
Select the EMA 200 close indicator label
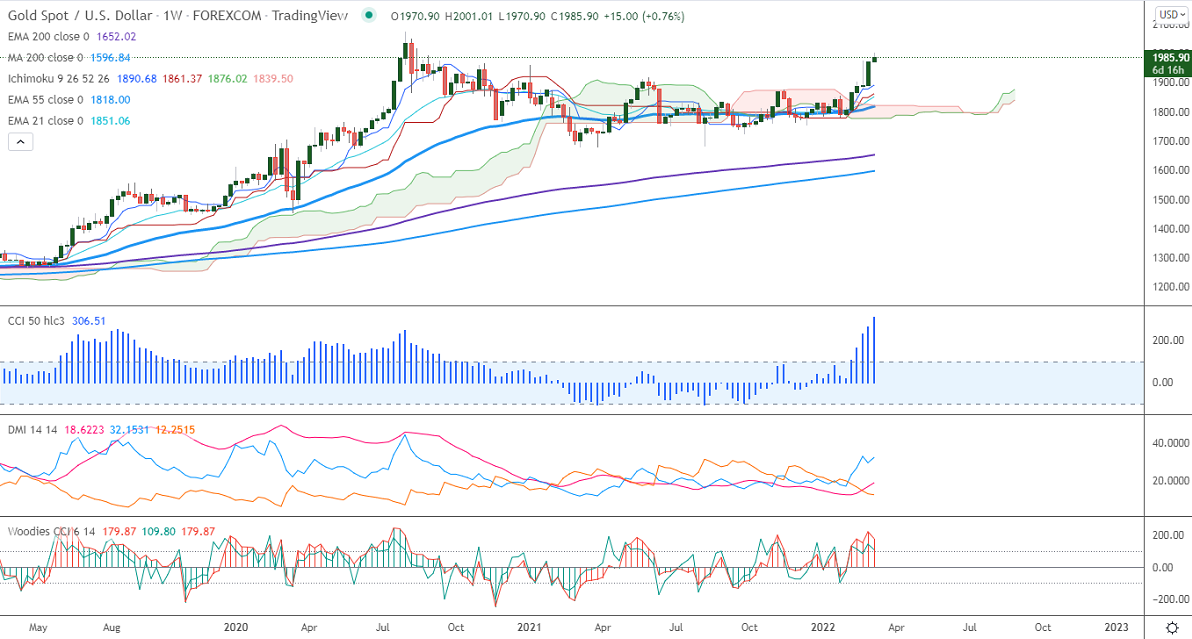pyautogui.click(x=49, y=36)
